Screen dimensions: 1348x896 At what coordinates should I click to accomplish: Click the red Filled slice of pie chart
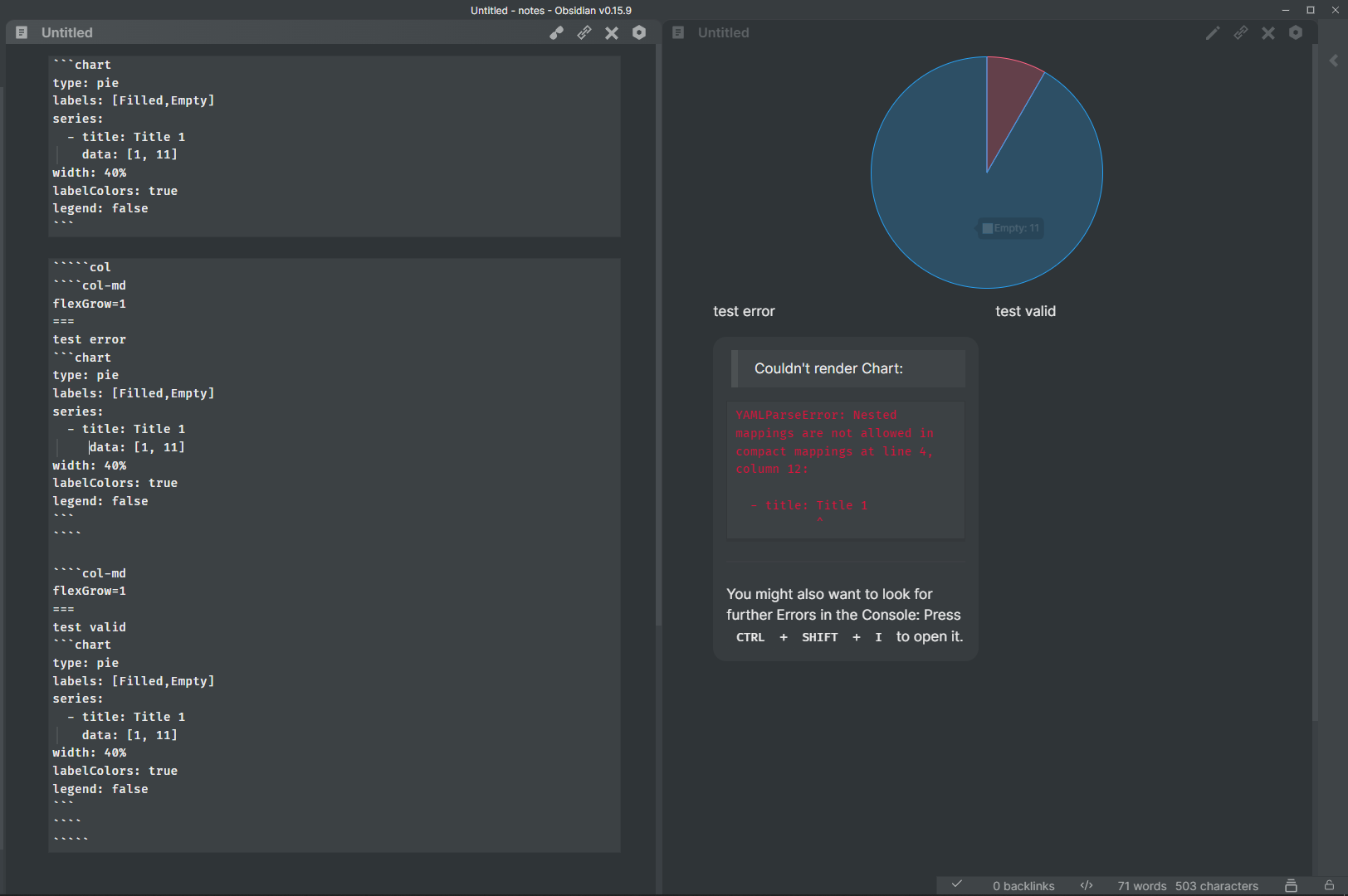click(x=1009, y=100)
